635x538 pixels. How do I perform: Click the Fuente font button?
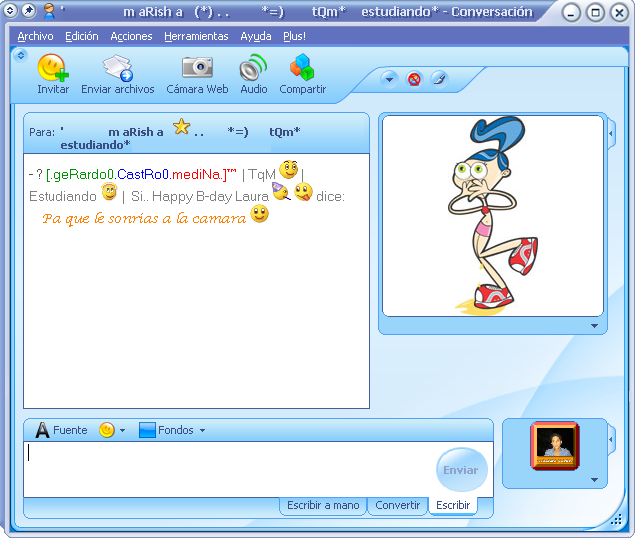coord(61,430)
